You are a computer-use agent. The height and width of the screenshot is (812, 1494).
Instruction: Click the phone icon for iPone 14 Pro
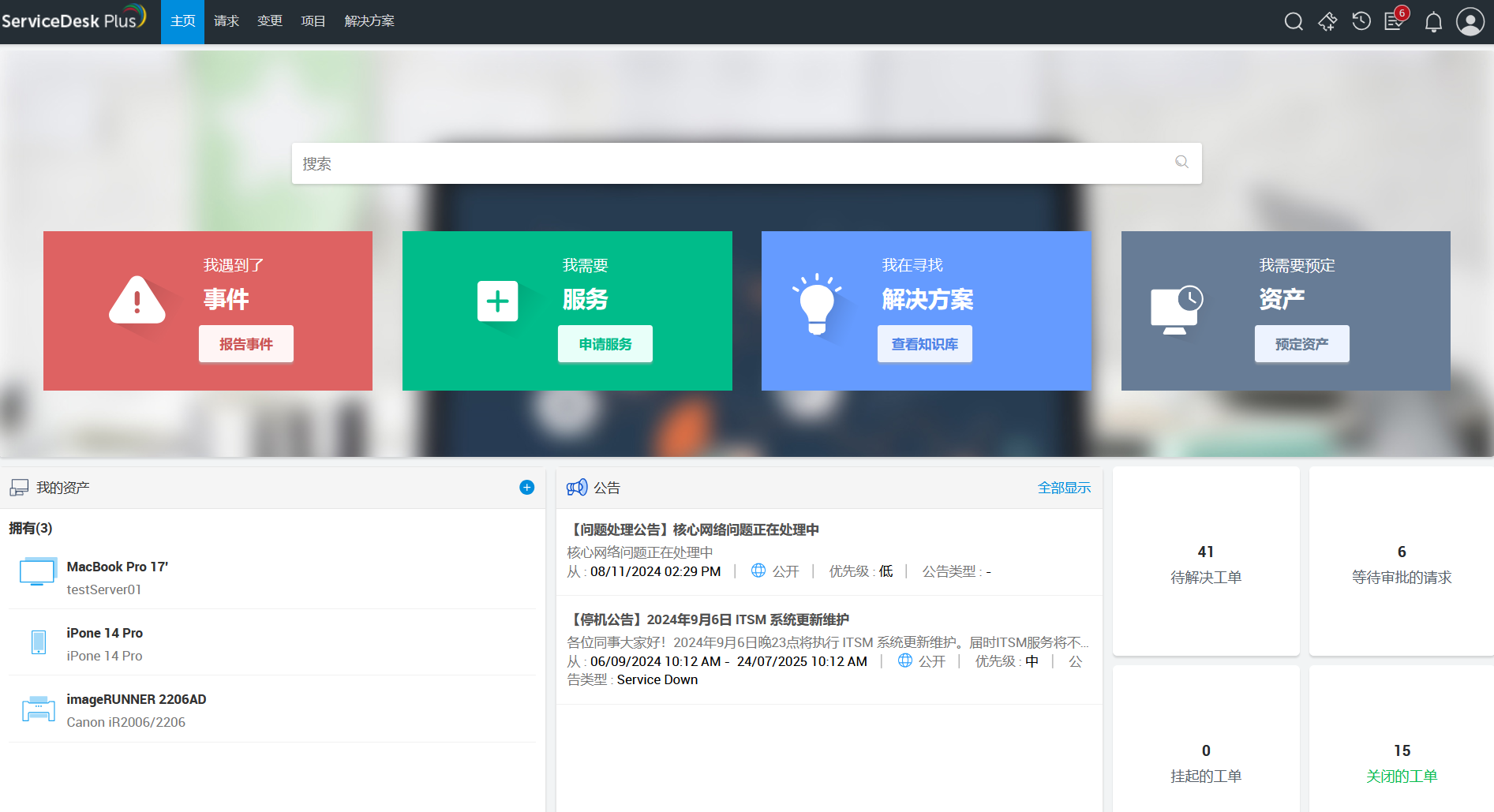point(38,642)
